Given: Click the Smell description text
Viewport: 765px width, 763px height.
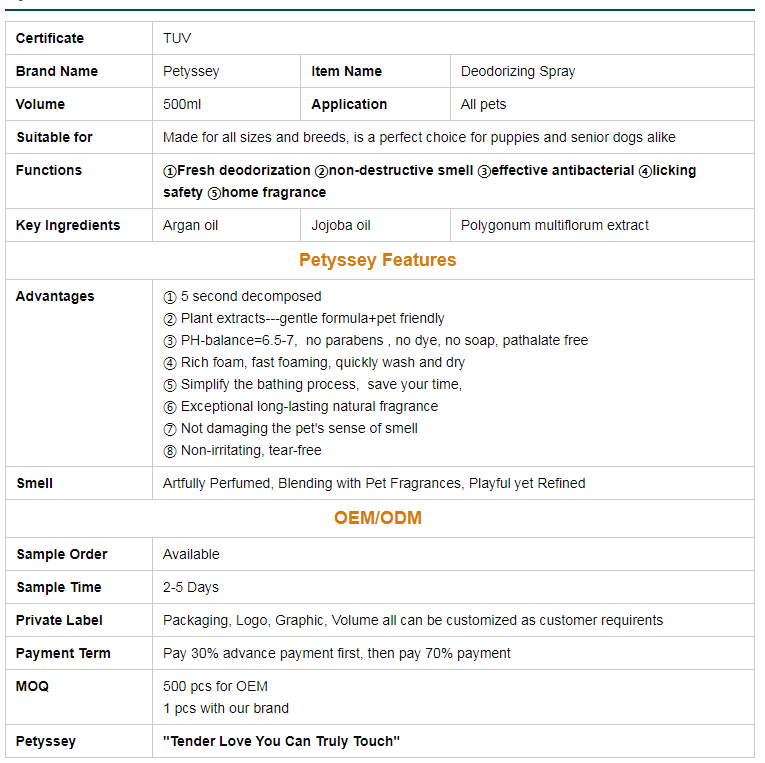Looking at the screenshot, I should (x=374, y=483).
